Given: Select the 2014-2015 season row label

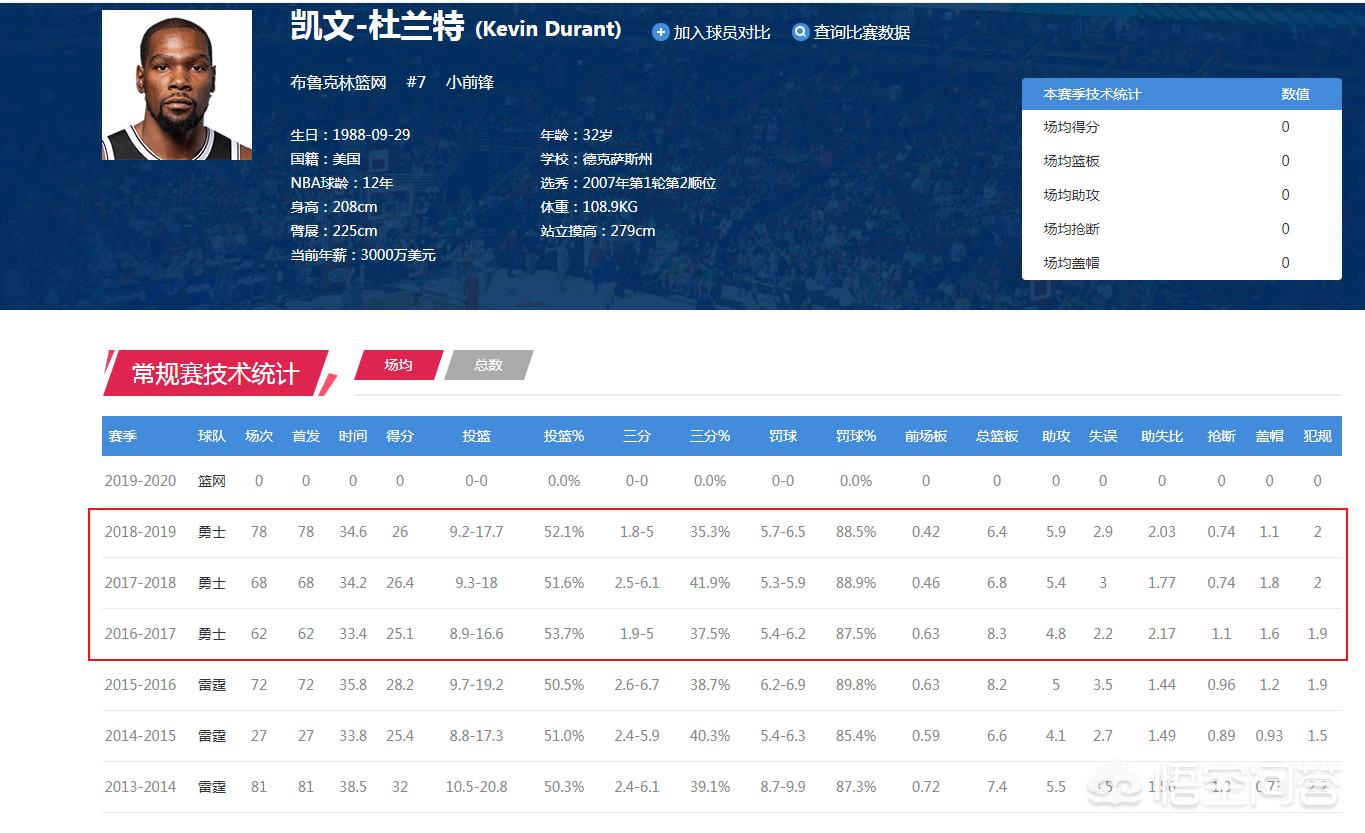Looking at the screenshot, I should coord(140,736).
